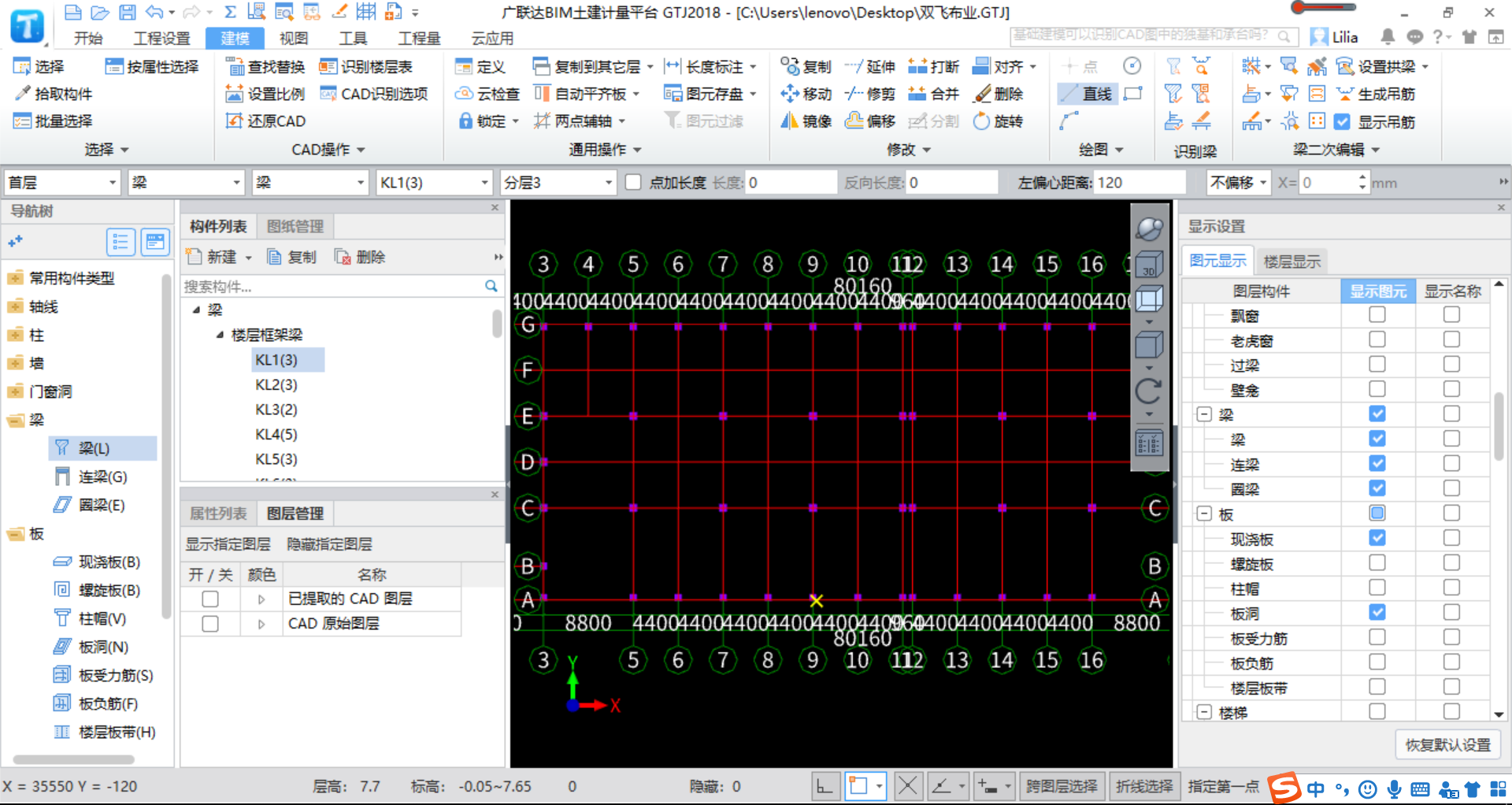
Task: Uncheck 显示图元 for 连梁
Action: click(x=1377, y=463)
